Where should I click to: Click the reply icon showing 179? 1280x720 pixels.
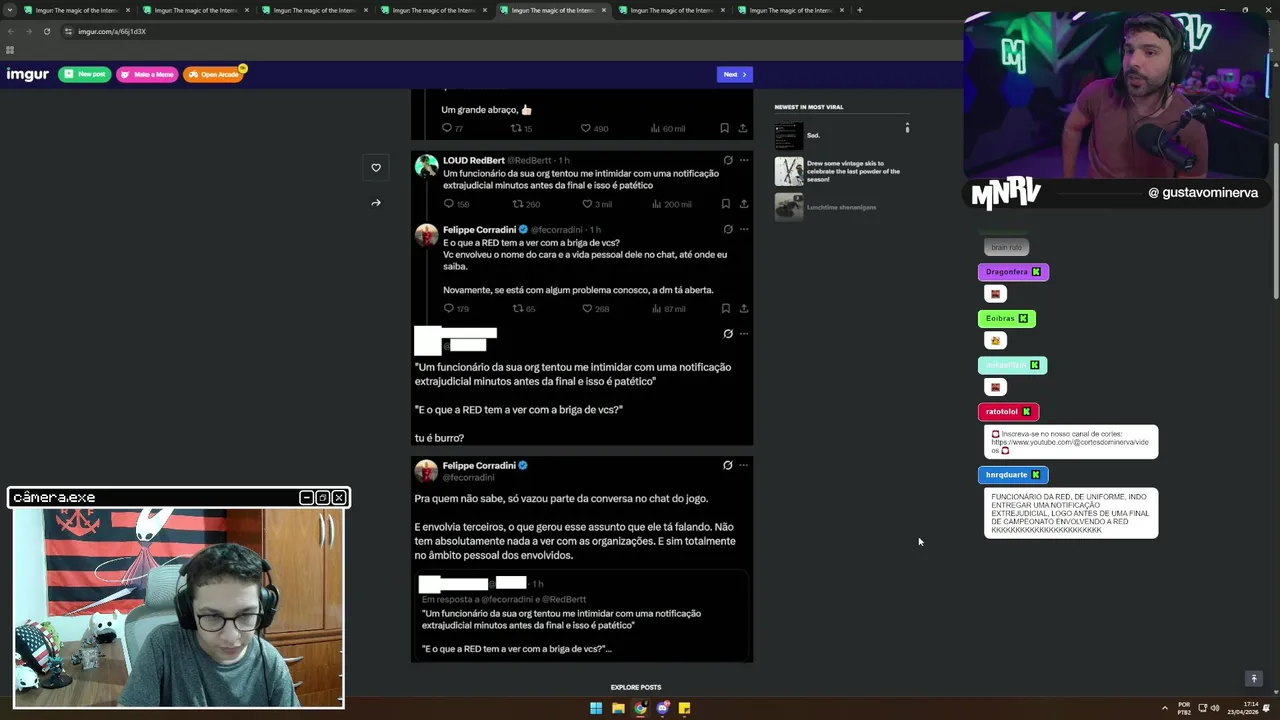[x=449, y=308]
